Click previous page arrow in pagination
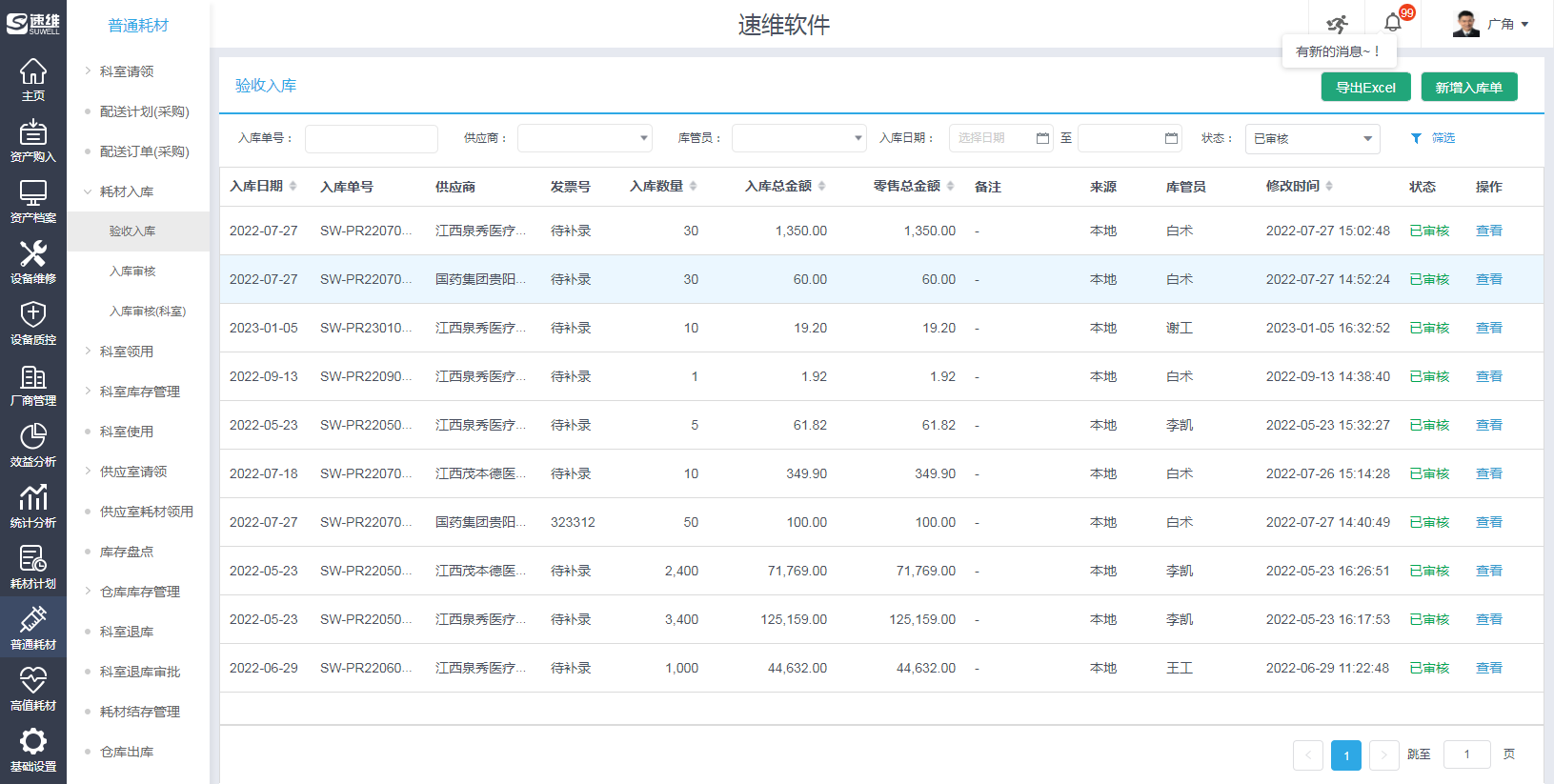The height and width of the screenshot is (784, 1554). click(1308, 755)
